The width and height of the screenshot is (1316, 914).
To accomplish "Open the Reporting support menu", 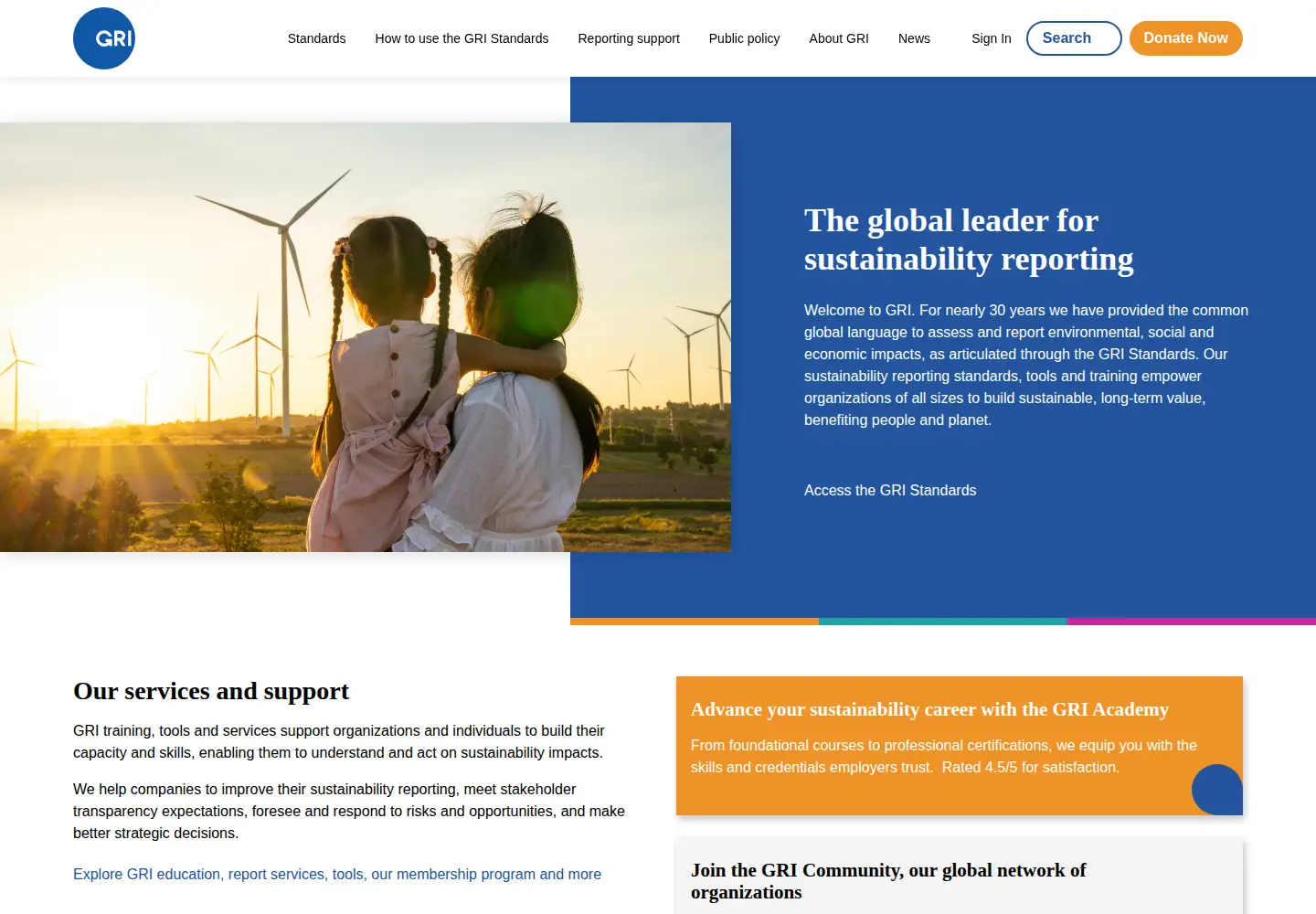I will click(x=629, y=38).
